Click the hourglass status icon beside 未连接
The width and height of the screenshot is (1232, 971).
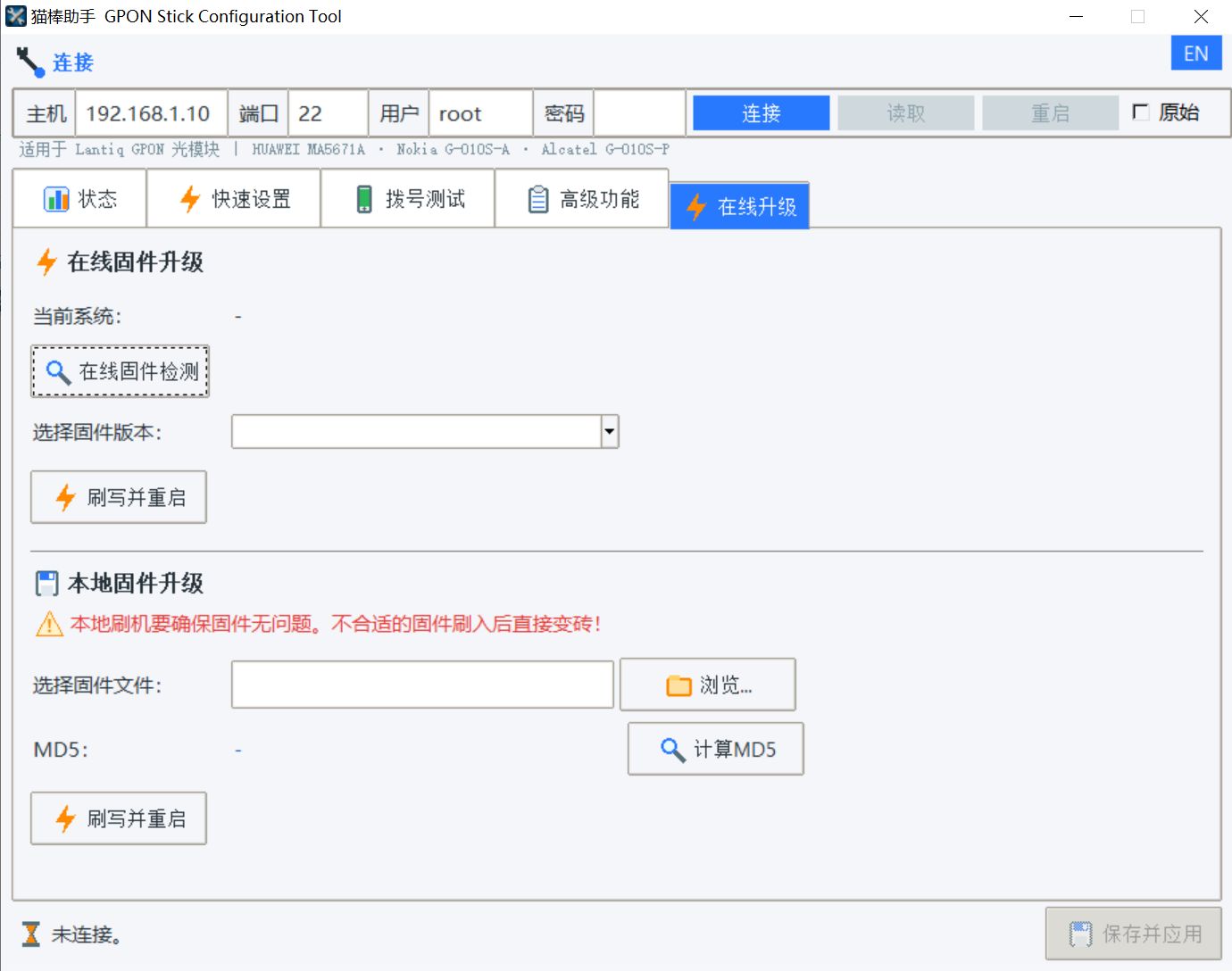(x=31, y=934)
